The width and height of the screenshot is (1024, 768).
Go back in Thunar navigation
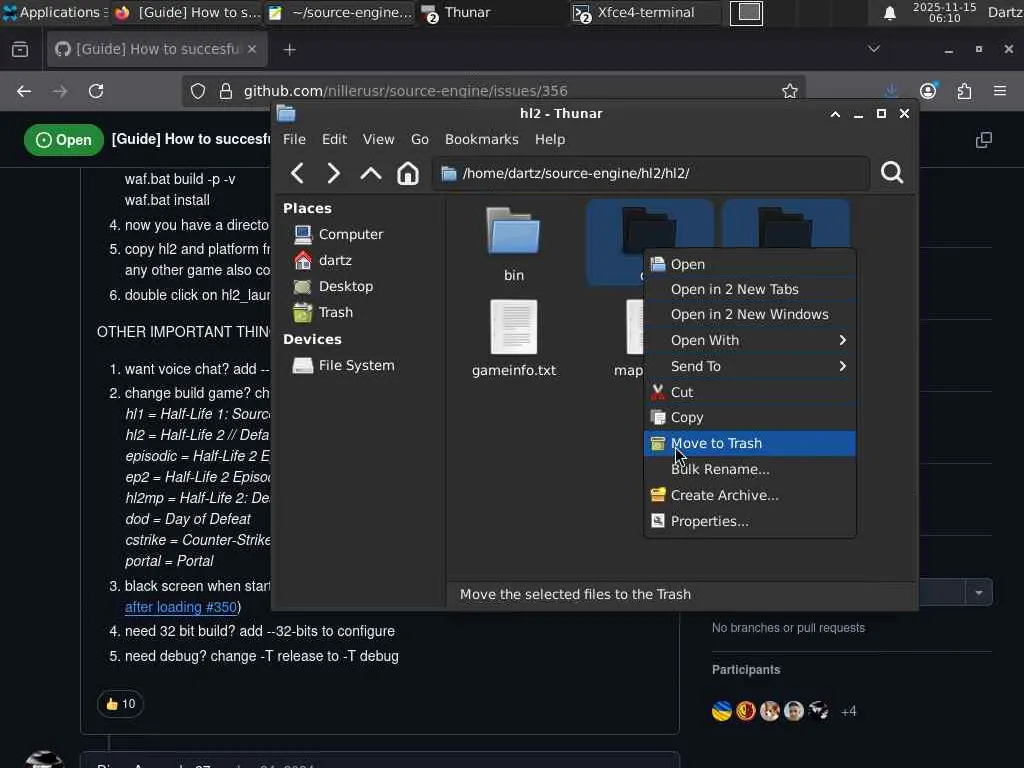pyautogui.click(x=297, y=173)
